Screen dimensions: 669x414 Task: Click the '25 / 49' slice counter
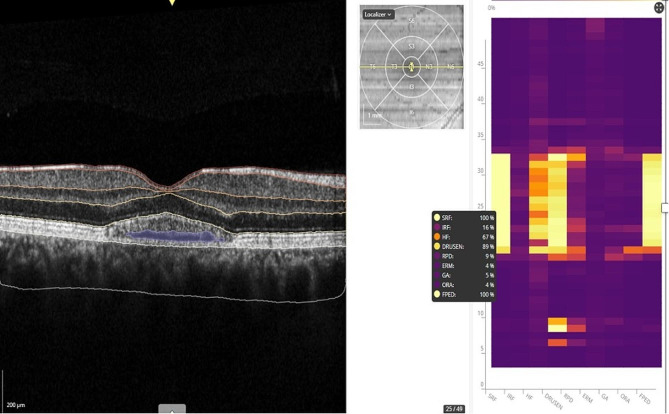pos(454,409)
